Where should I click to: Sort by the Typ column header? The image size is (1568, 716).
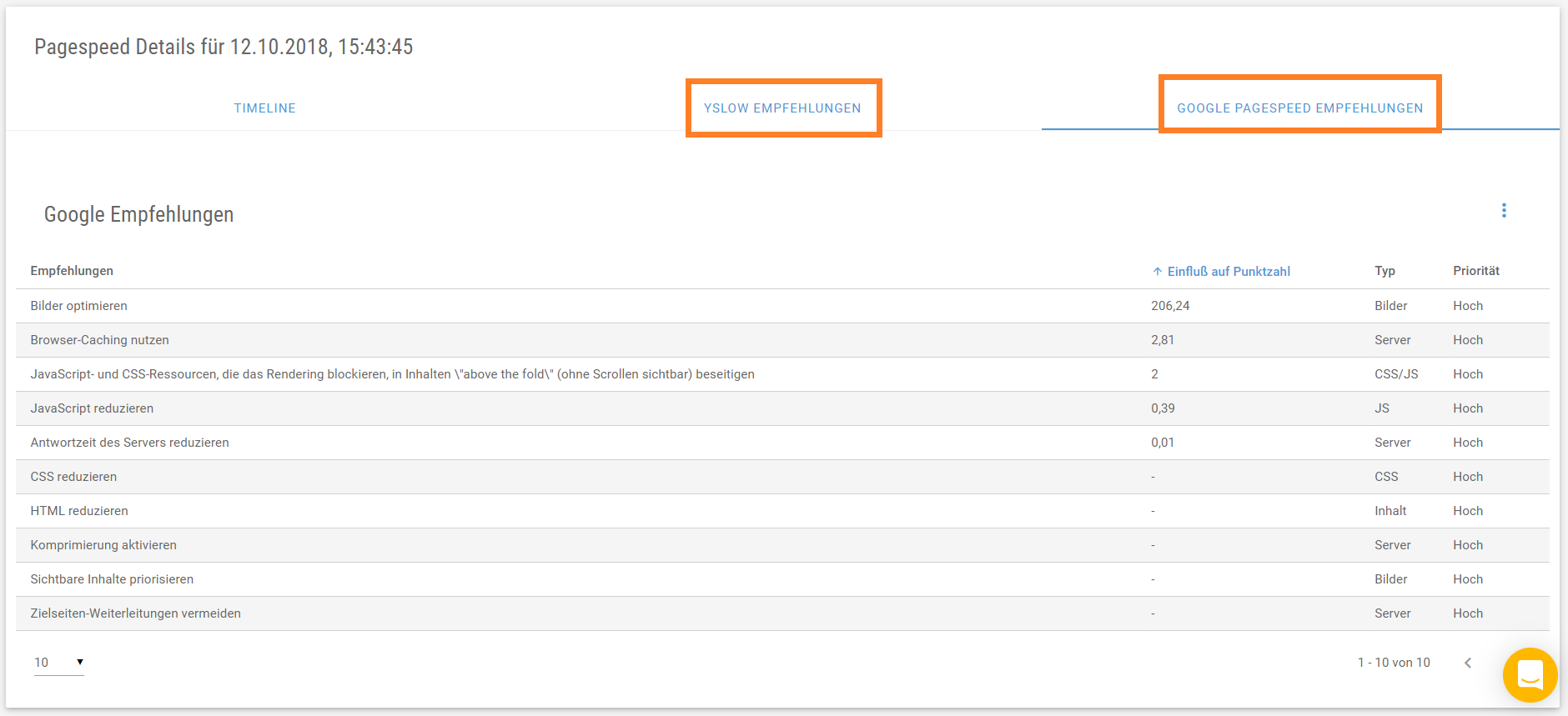tap(1385, 271)
